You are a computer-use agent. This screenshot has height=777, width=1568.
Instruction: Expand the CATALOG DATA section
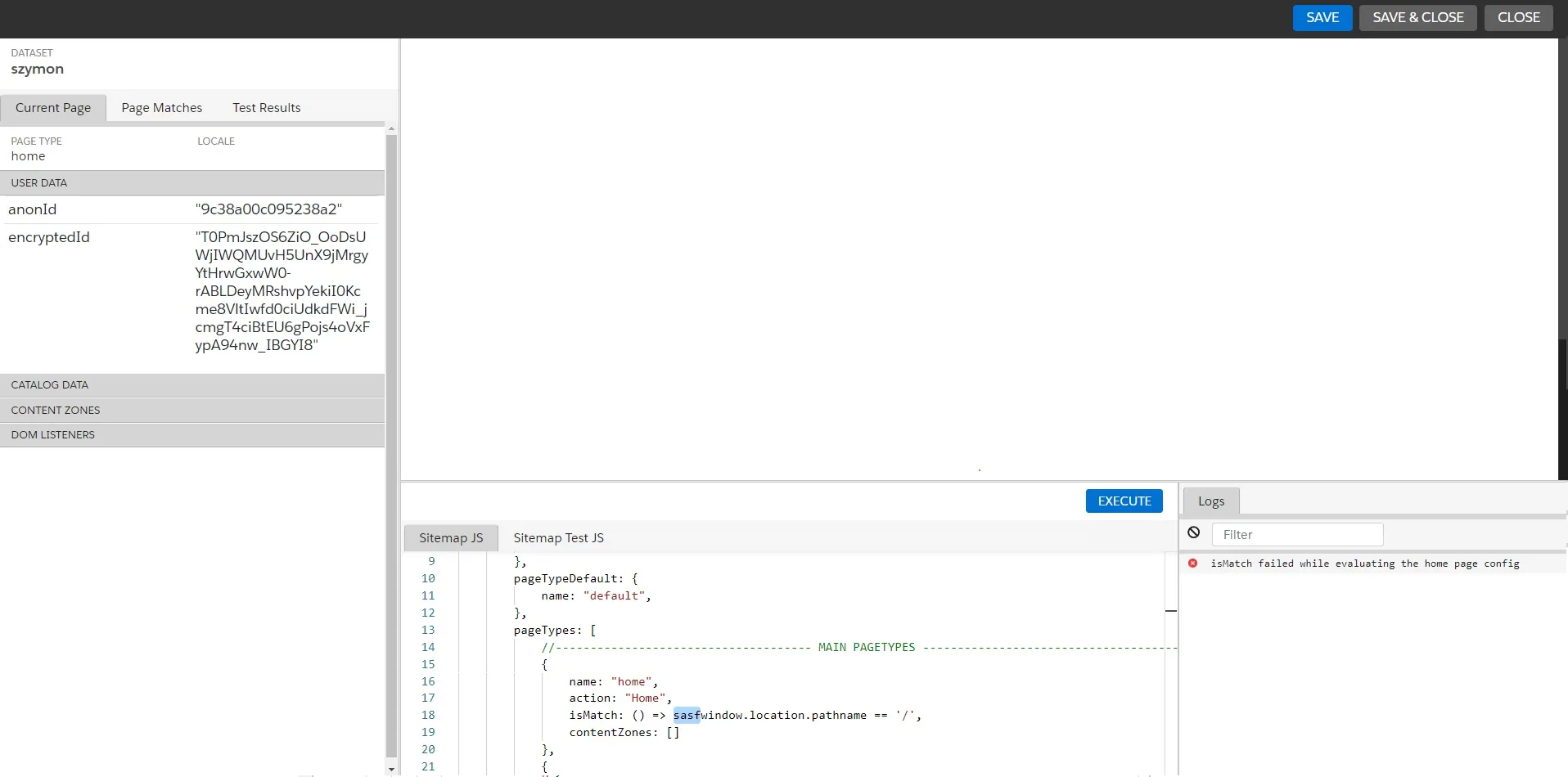(192, 385)
